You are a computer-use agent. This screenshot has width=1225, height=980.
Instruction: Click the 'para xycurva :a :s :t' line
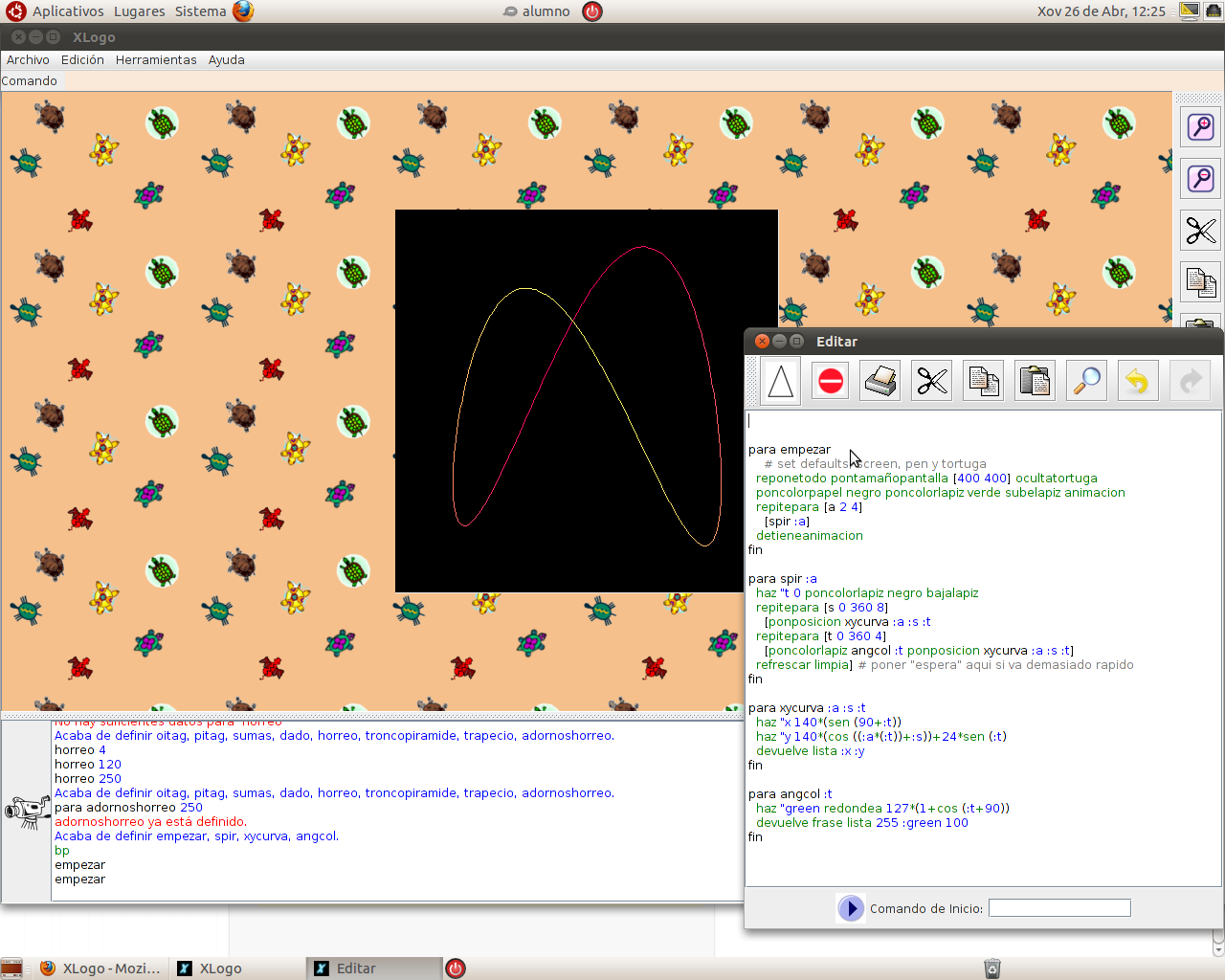[807, 708]
